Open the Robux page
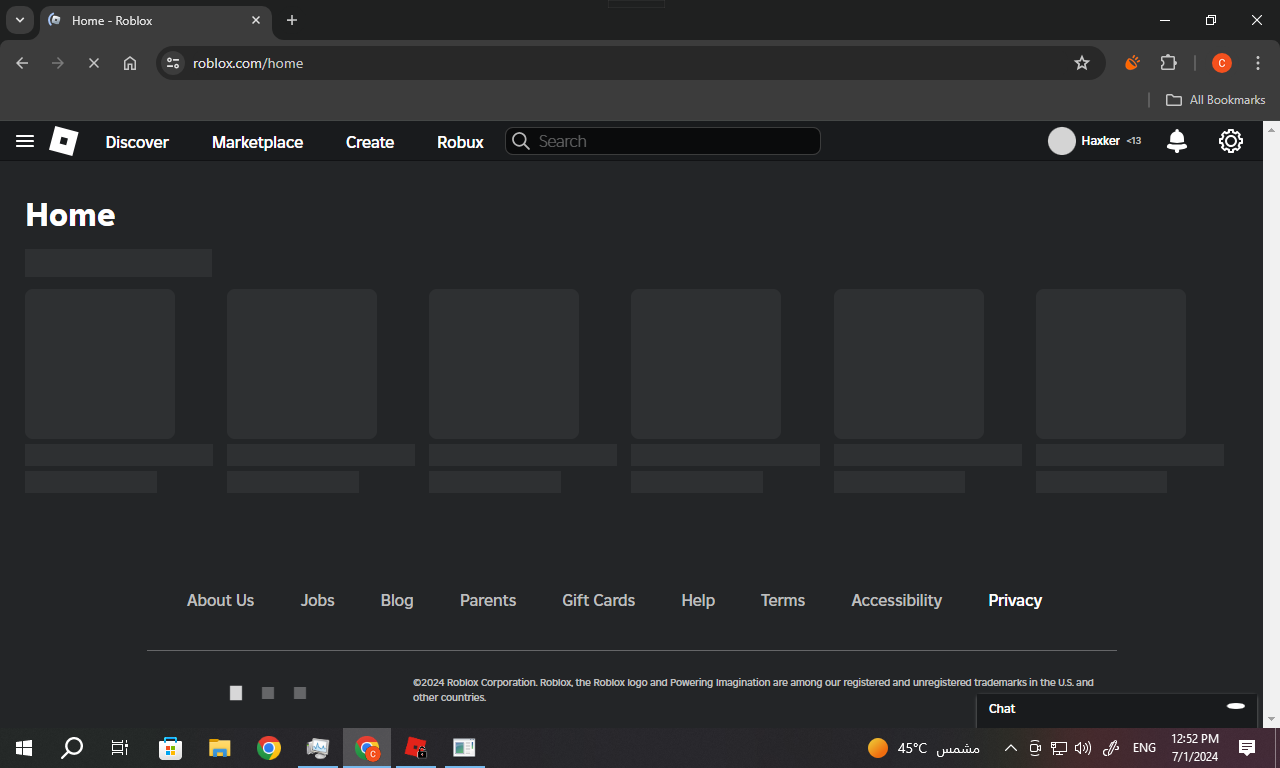This screenshot has height=768, width=1280. pyautogui.click(x=460, y=142)
